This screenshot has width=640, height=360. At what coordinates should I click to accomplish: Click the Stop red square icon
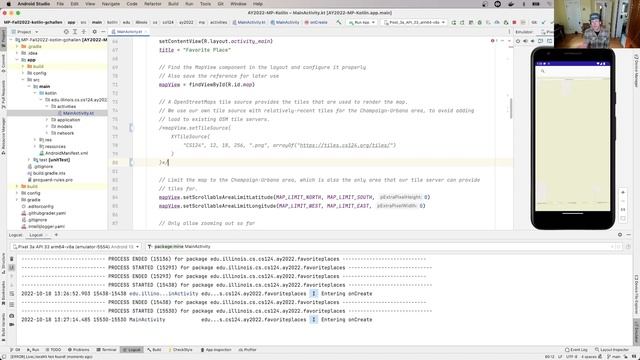coord(514,22)
